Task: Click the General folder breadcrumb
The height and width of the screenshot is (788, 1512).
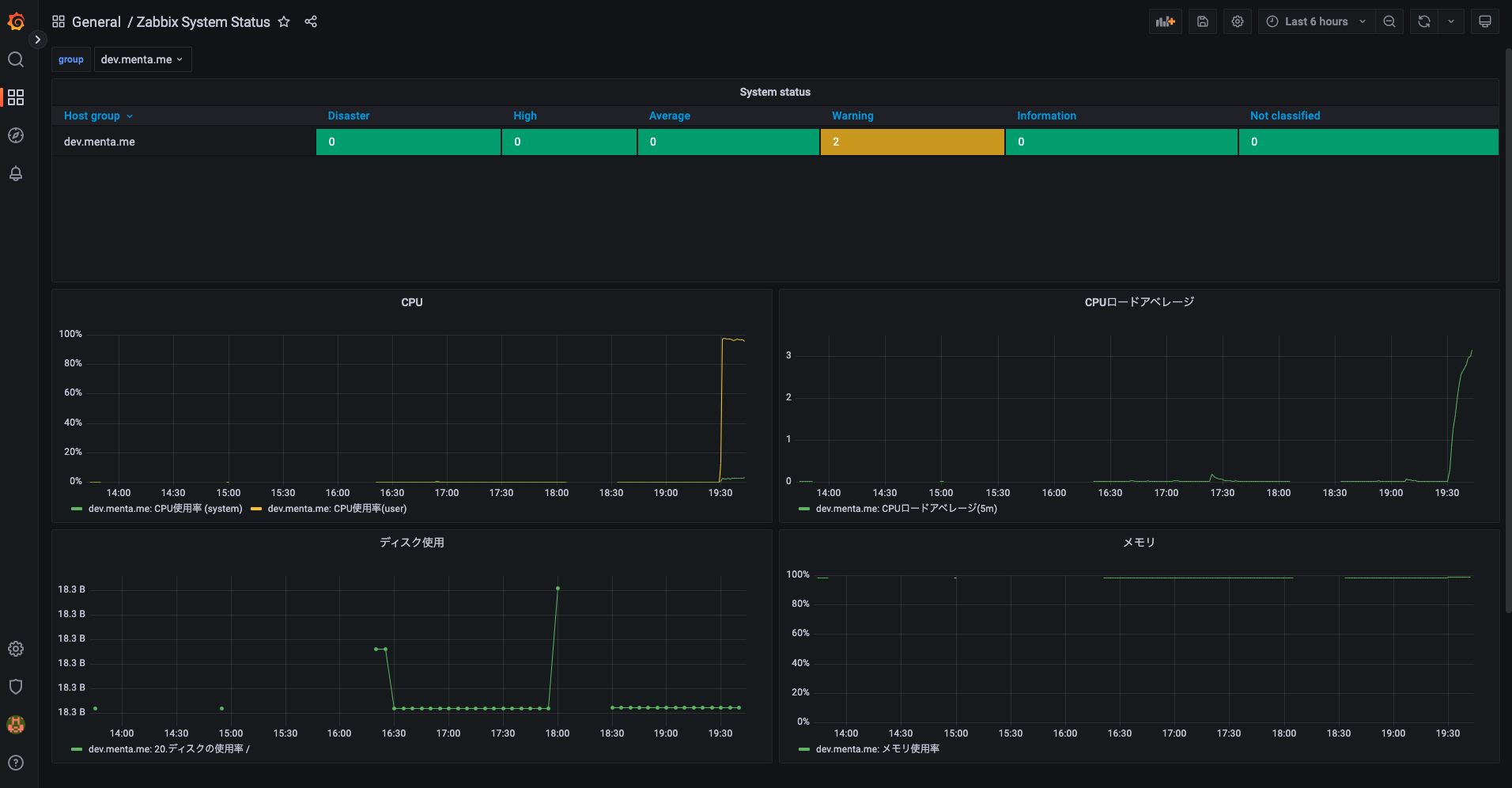Action: pos(96,22)
